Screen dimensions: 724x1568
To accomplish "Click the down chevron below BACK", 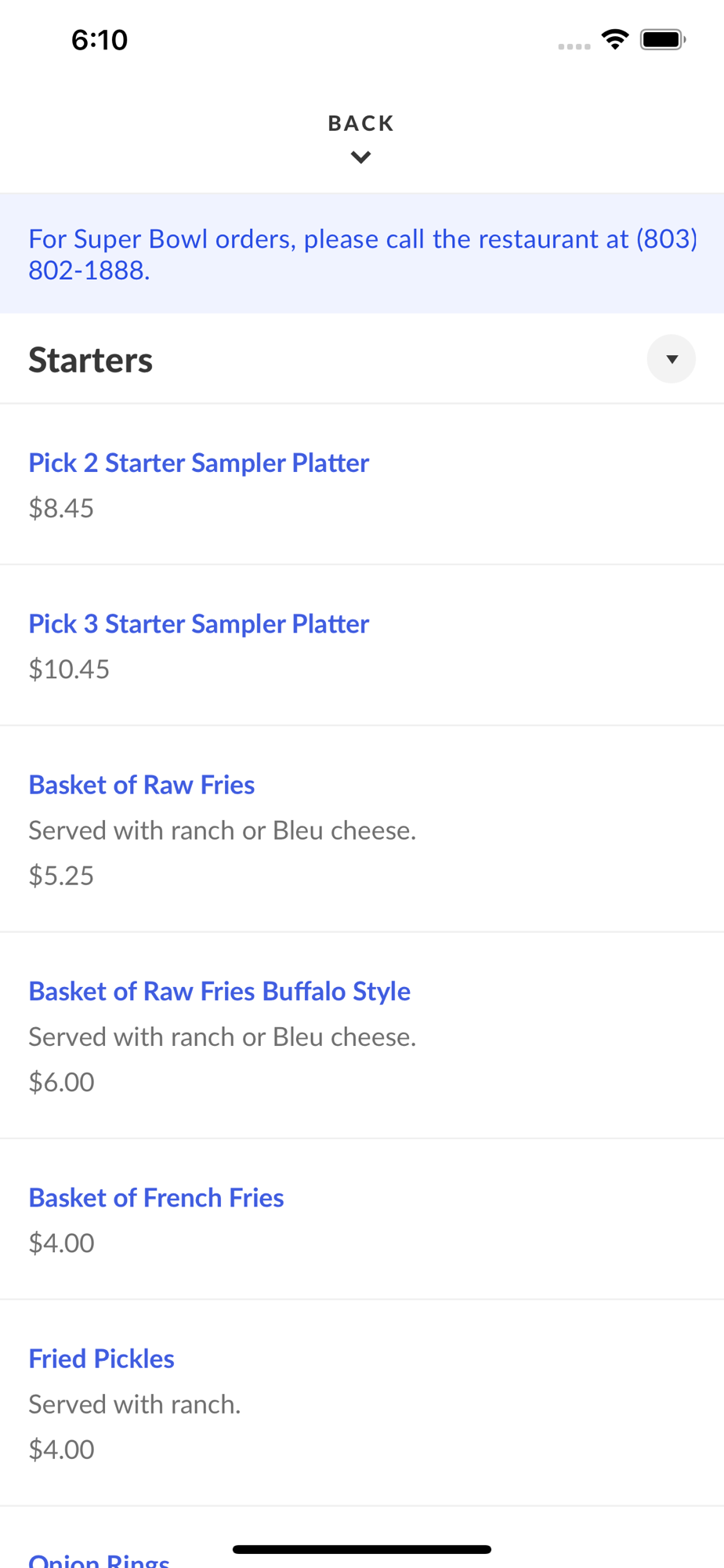I will click(360, 158).
